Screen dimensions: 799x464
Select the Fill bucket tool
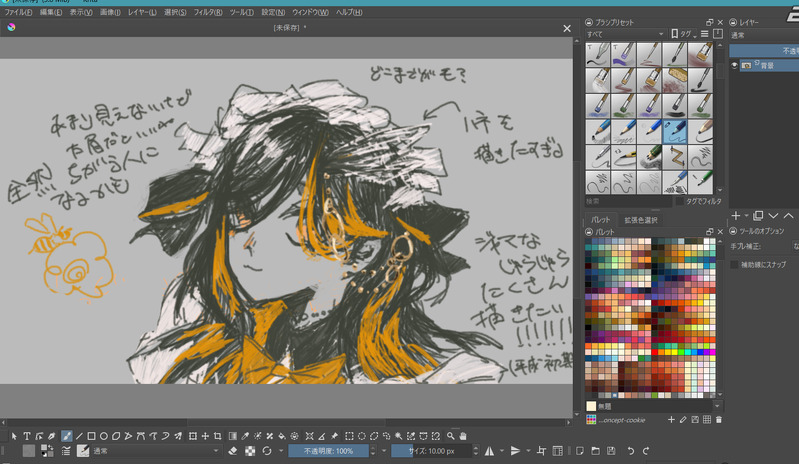coord(282,436)
